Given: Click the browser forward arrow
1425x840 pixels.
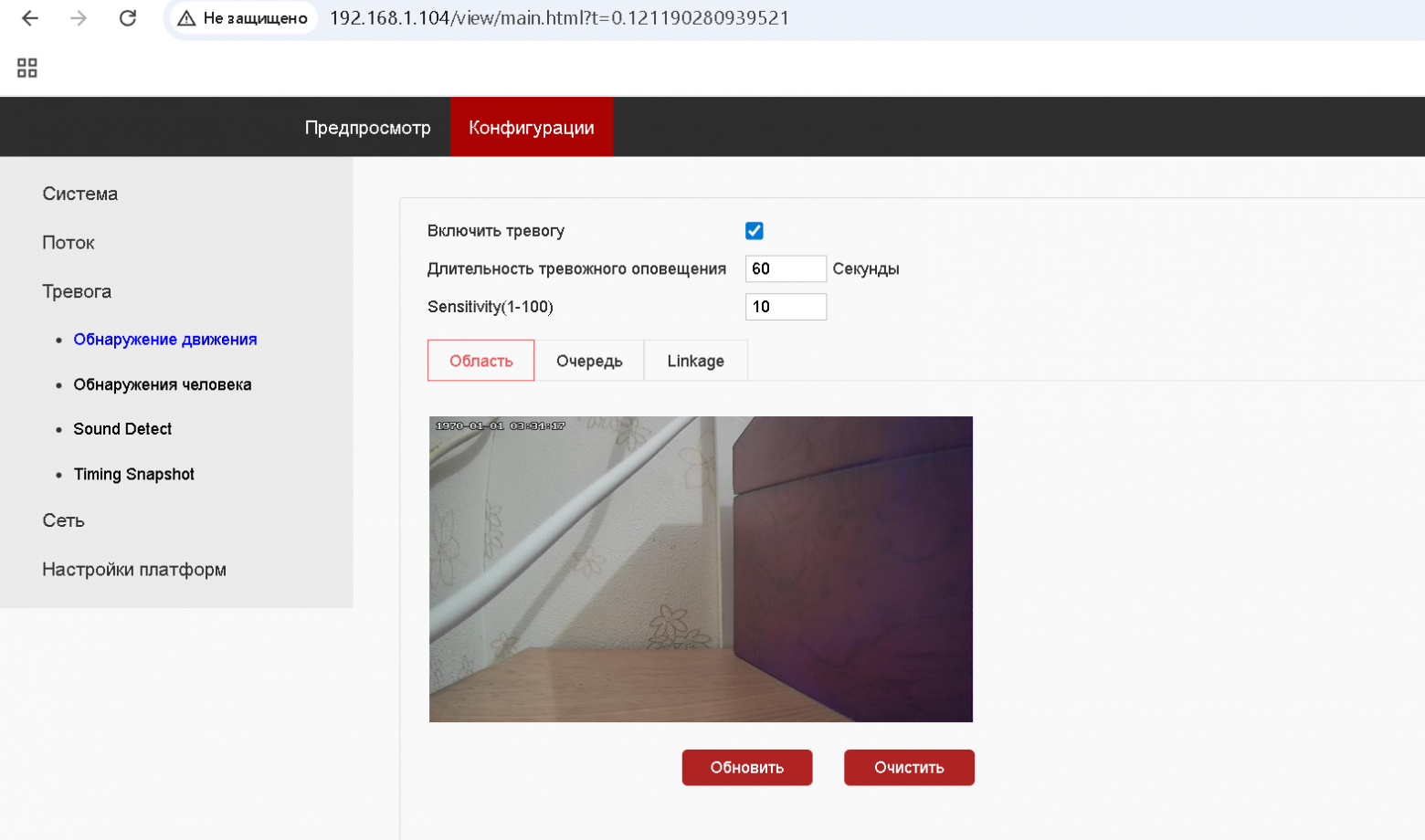Looking at the screenshot, I should tap(79, 18).
